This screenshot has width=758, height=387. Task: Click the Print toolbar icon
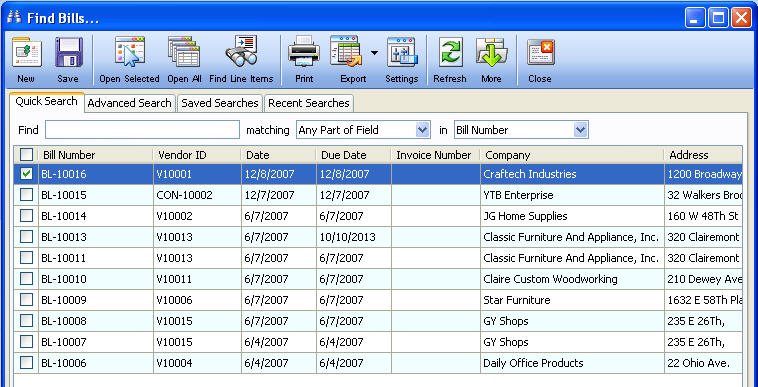point(304,52)
